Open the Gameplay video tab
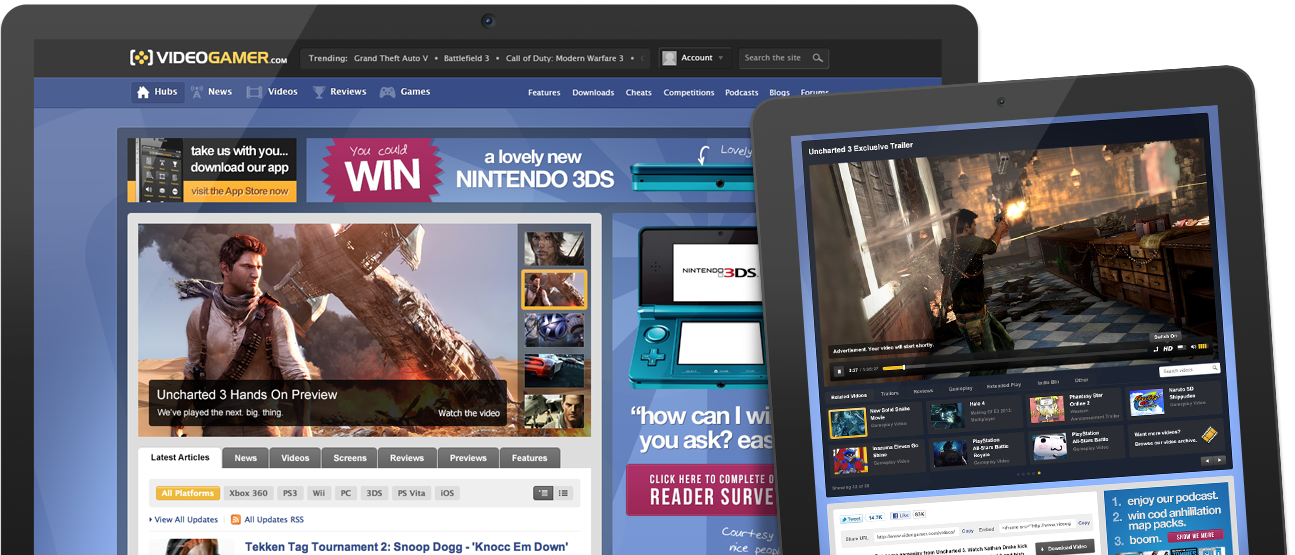The height and width of the screenshot is (555, 1295). pos(961,388)
